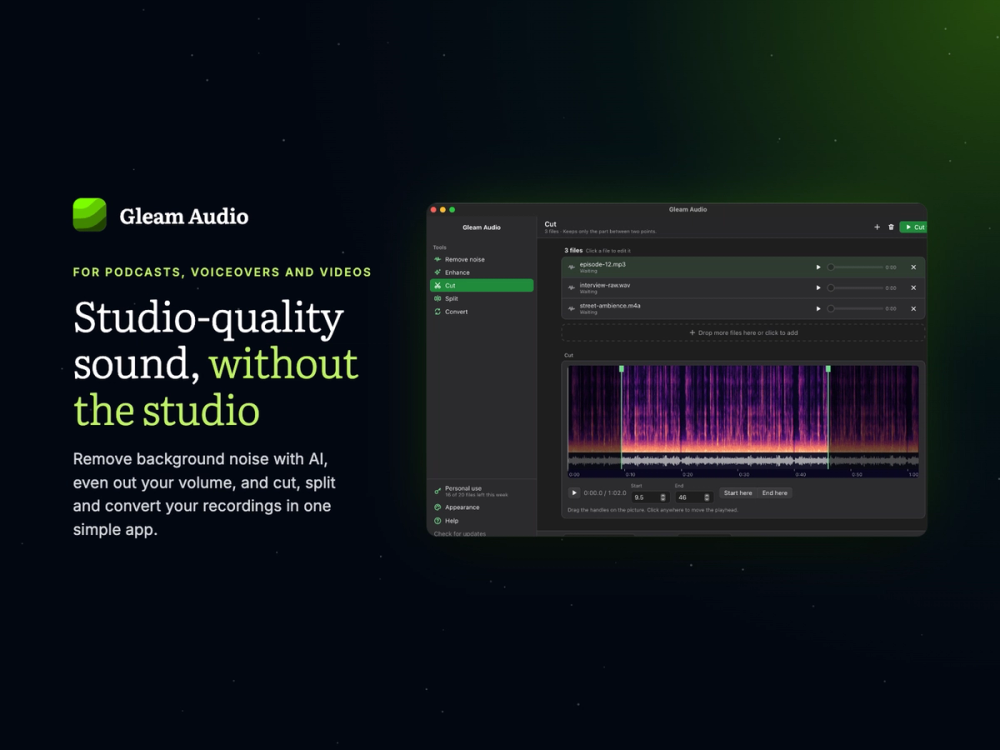
Task: Click the Start value stepper arrows
Action: [663, 497]
